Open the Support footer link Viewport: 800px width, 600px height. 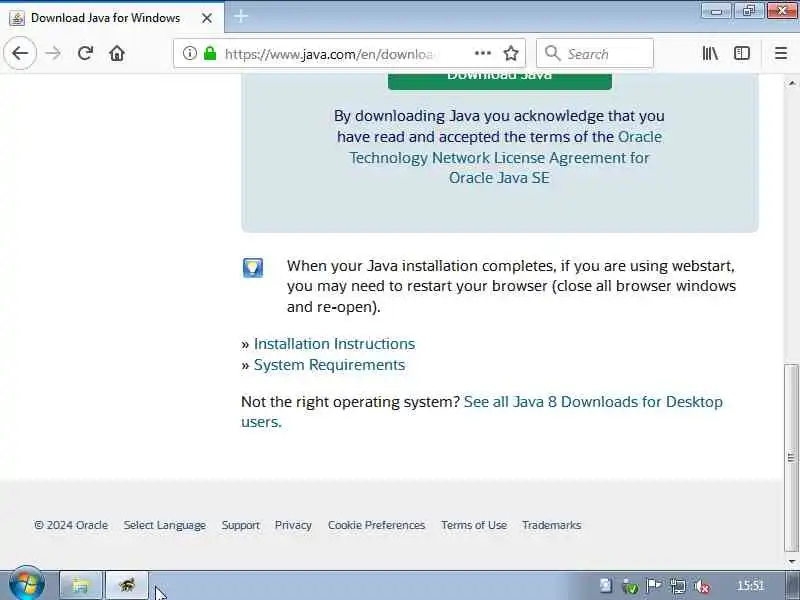240,525
